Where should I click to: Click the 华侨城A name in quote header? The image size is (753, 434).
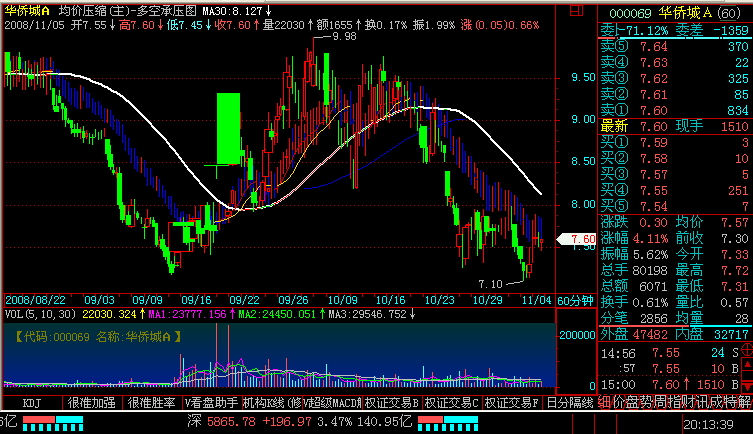(x=685, y=13)
